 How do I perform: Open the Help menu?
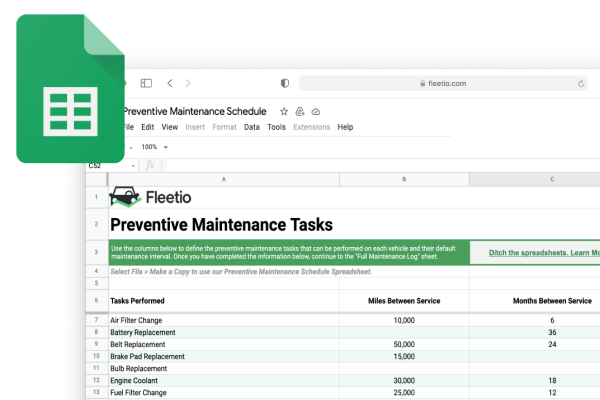pos(345,127)
